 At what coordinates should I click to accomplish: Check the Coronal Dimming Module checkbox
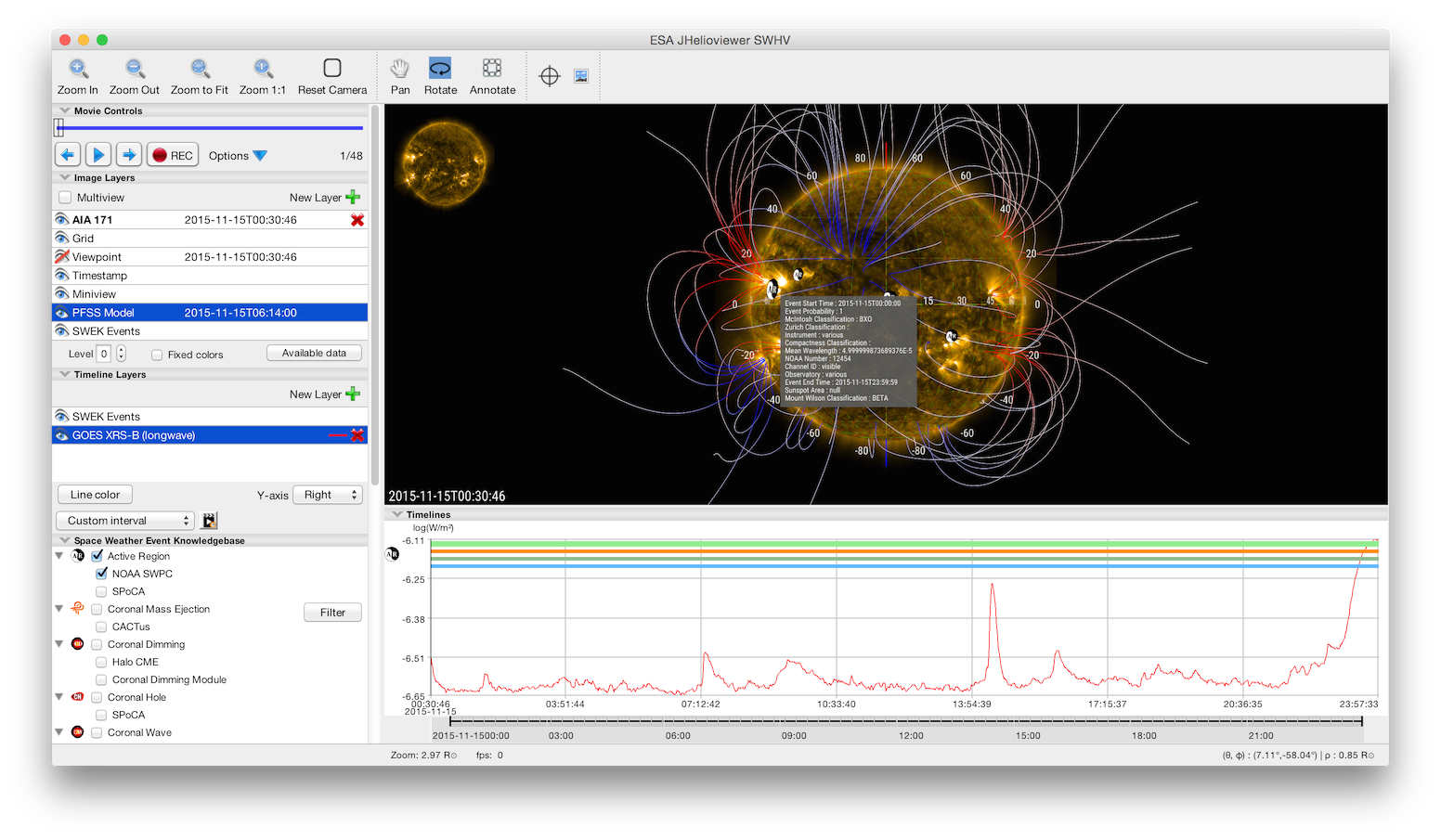[101, 679]
